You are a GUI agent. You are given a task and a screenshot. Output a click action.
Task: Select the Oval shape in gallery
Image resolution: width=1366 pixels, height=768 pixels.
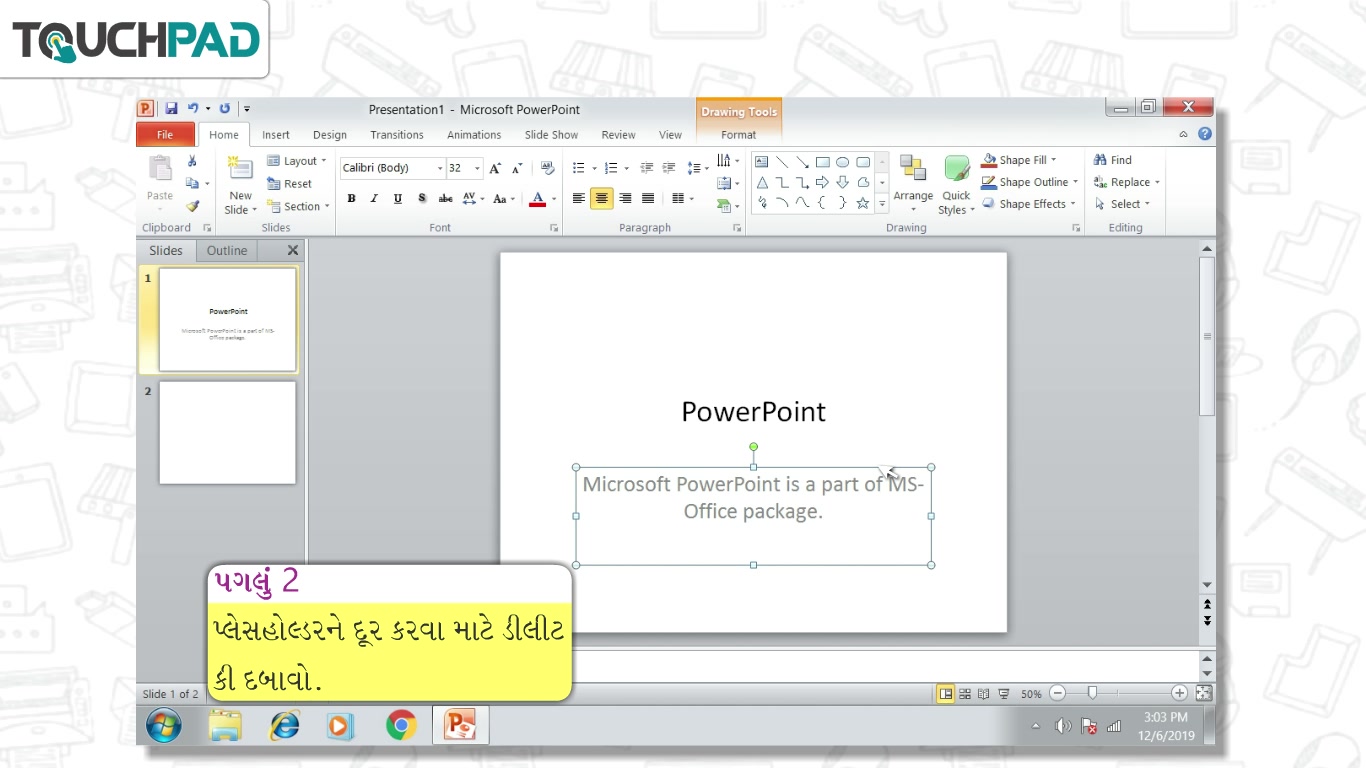842,161
